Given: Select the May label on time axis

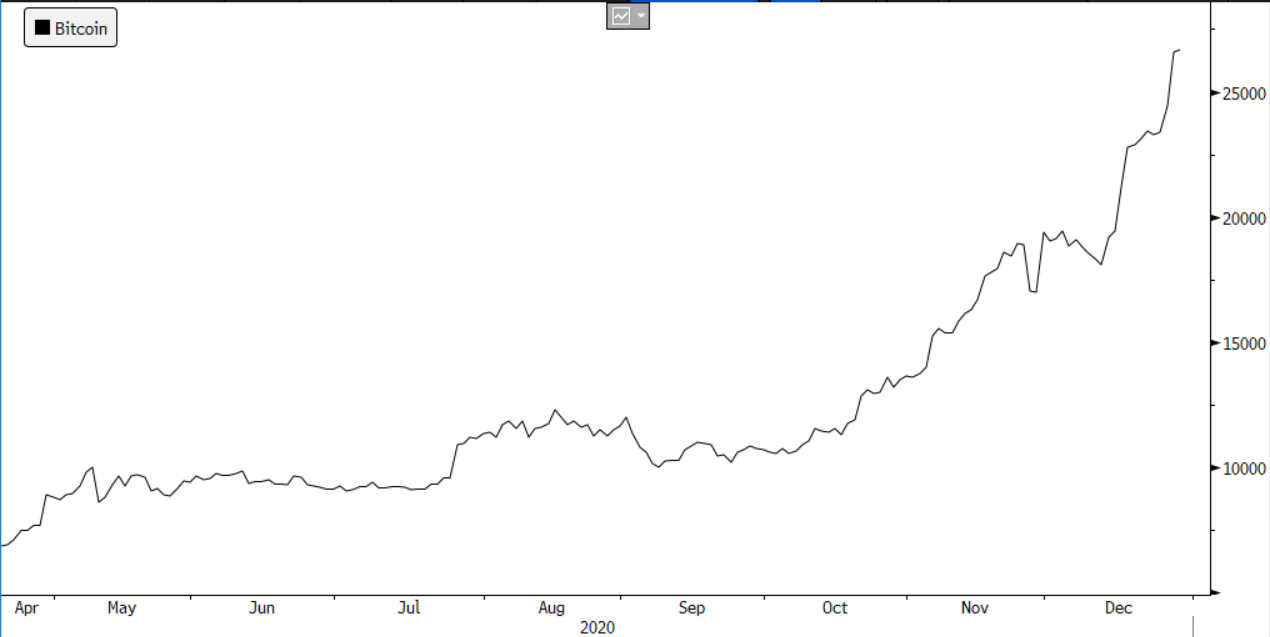Looking at the screenshot, I should click(x=121, y=608).
